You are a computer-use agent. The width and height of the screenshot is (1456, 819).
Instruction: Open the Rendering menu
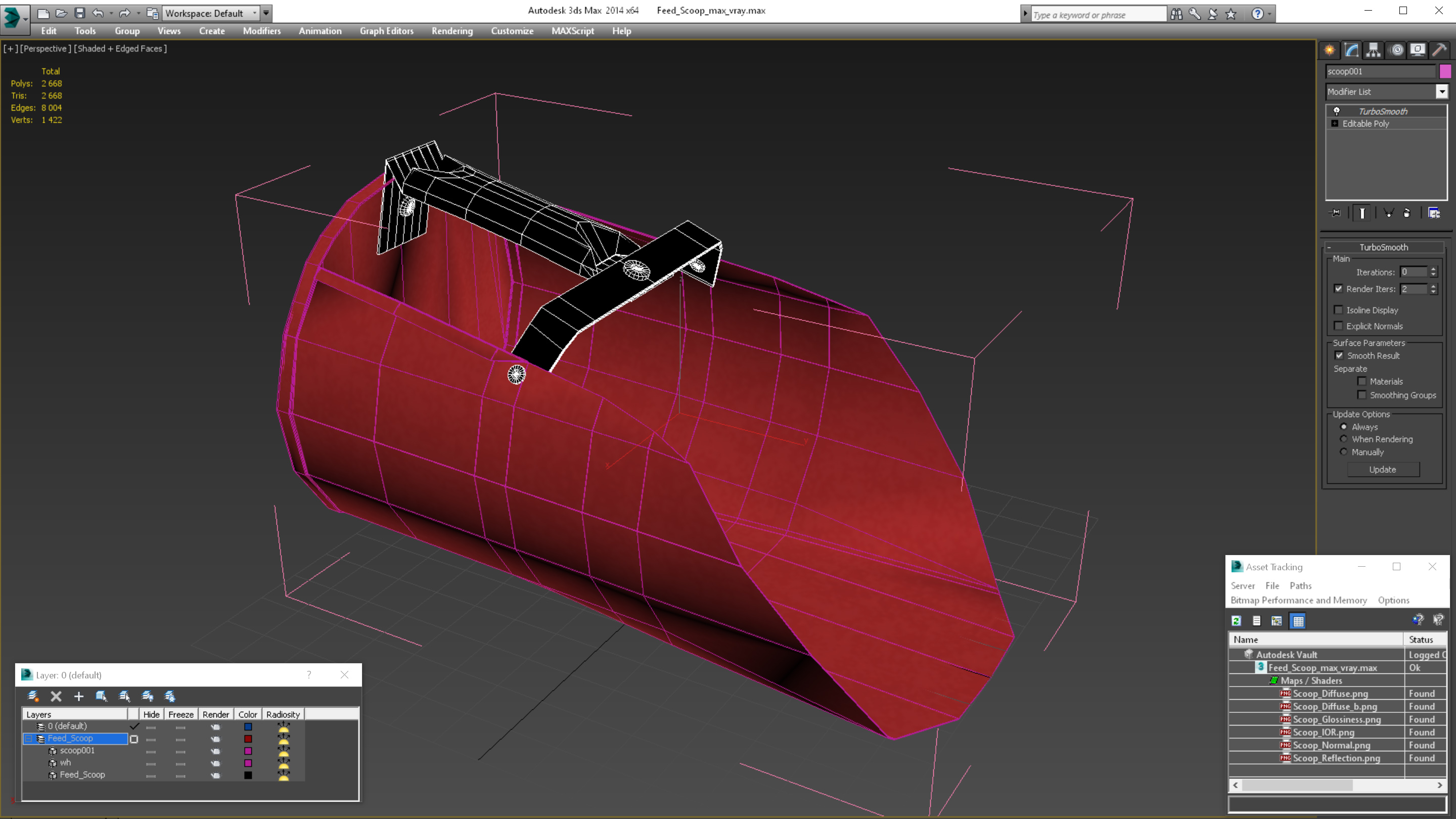pyautogui.click(x=452, y=31)
